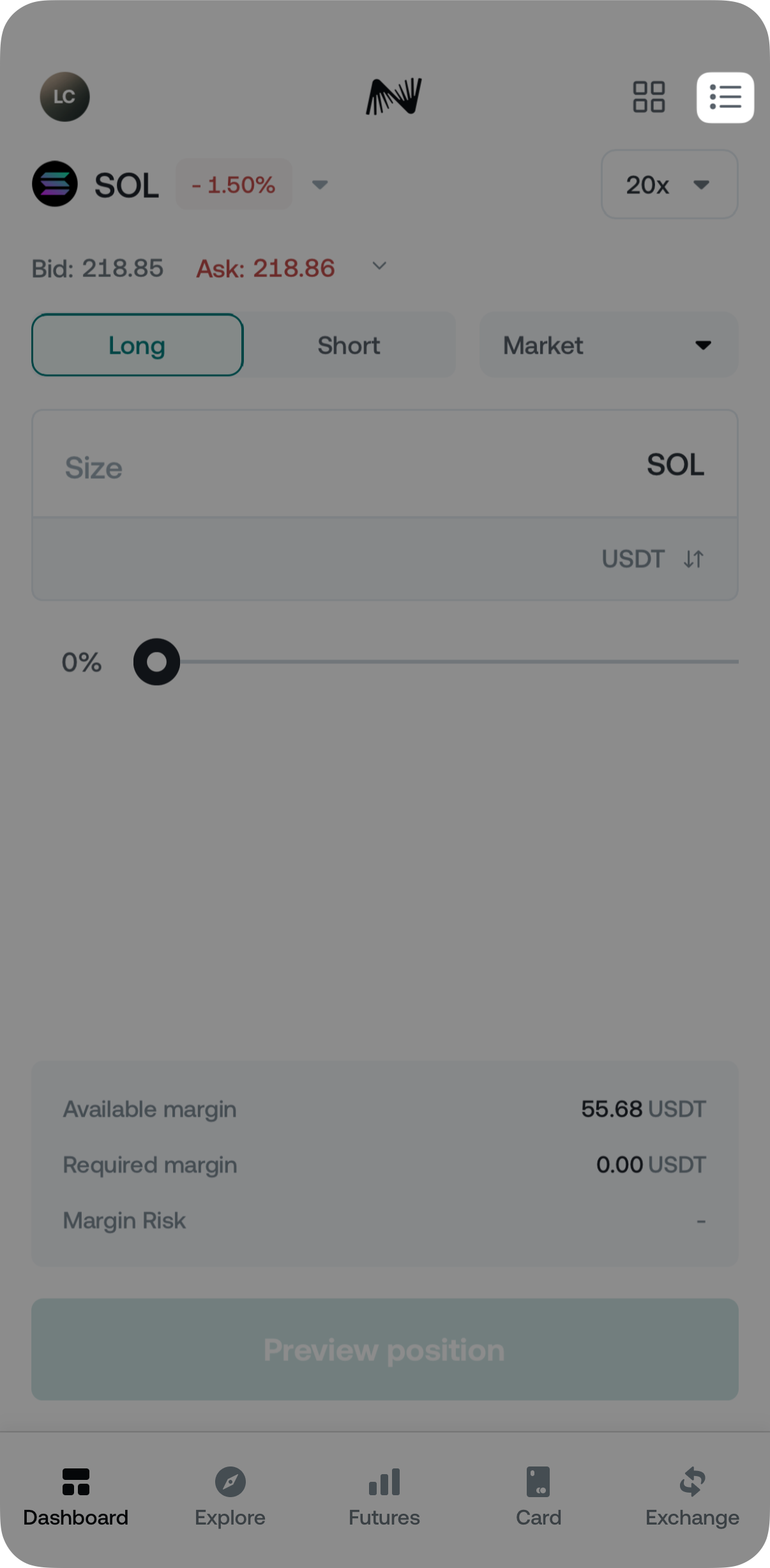The width and height of the screenshot is (770, 1568).
Task: Go to Exchange in bottom bar
Action: (692, 1494)
